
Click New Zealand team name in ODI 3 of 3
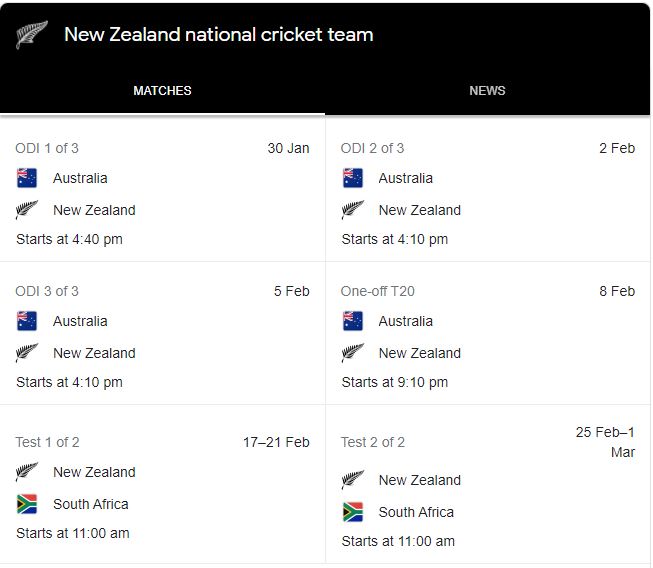(94, 353)
